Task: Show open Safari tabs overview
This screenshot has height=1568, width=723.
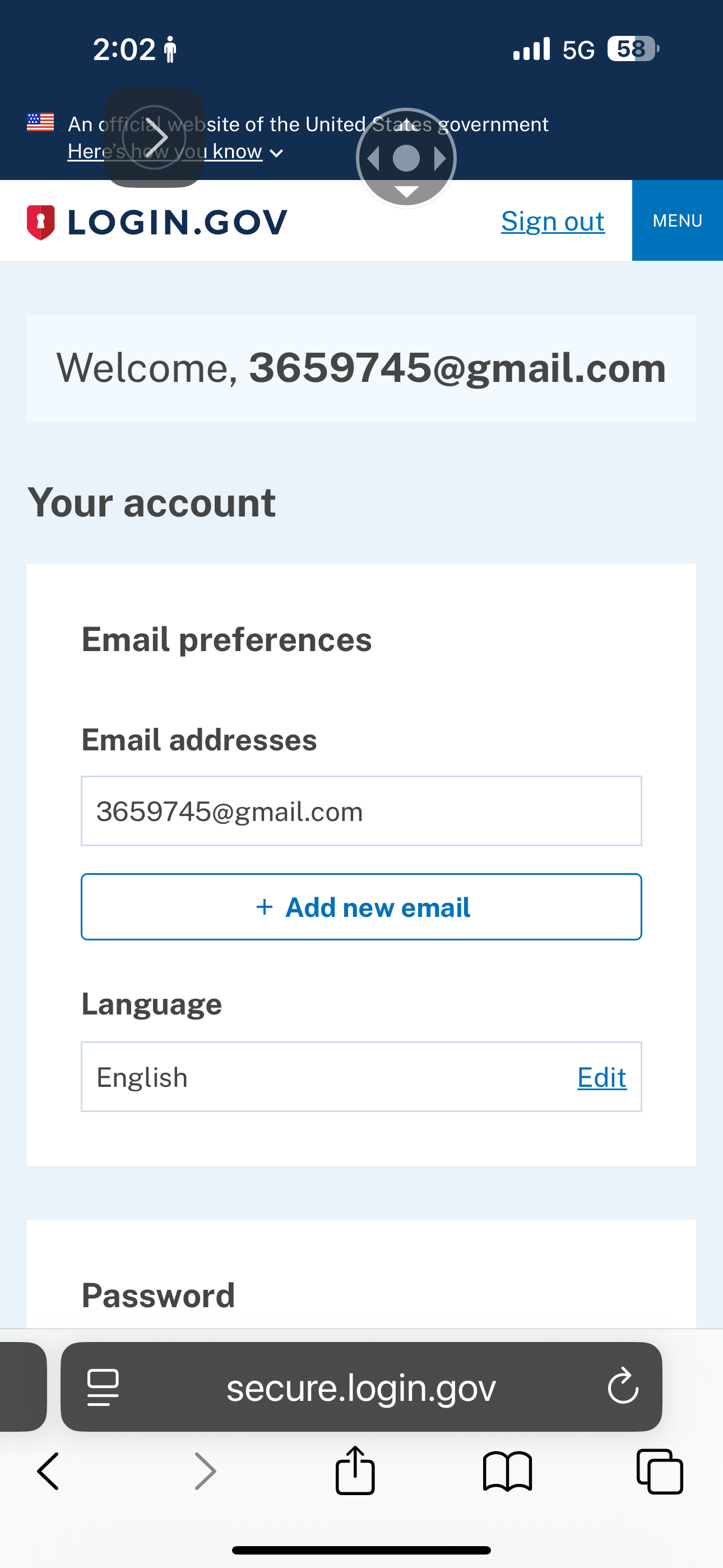Action: 659,1471
